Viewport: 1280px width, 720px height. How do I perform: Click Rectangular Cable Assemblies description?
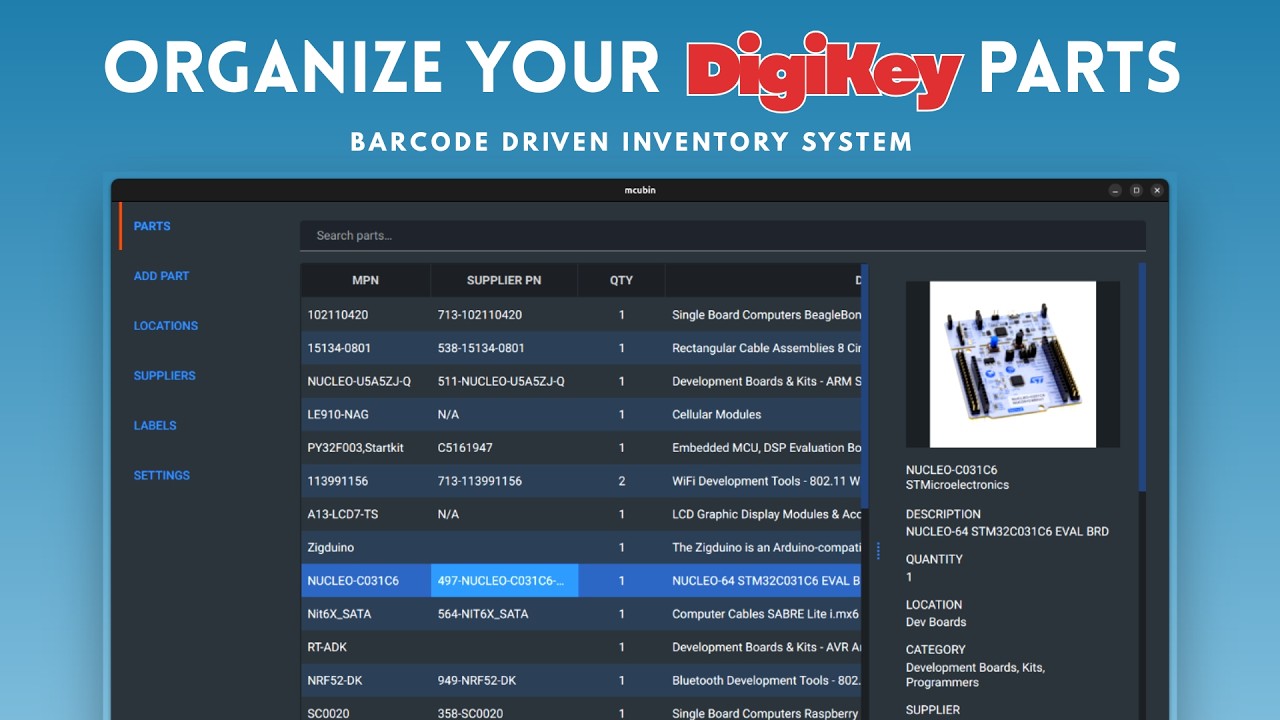pyautogui.click(x=763, y=348)
